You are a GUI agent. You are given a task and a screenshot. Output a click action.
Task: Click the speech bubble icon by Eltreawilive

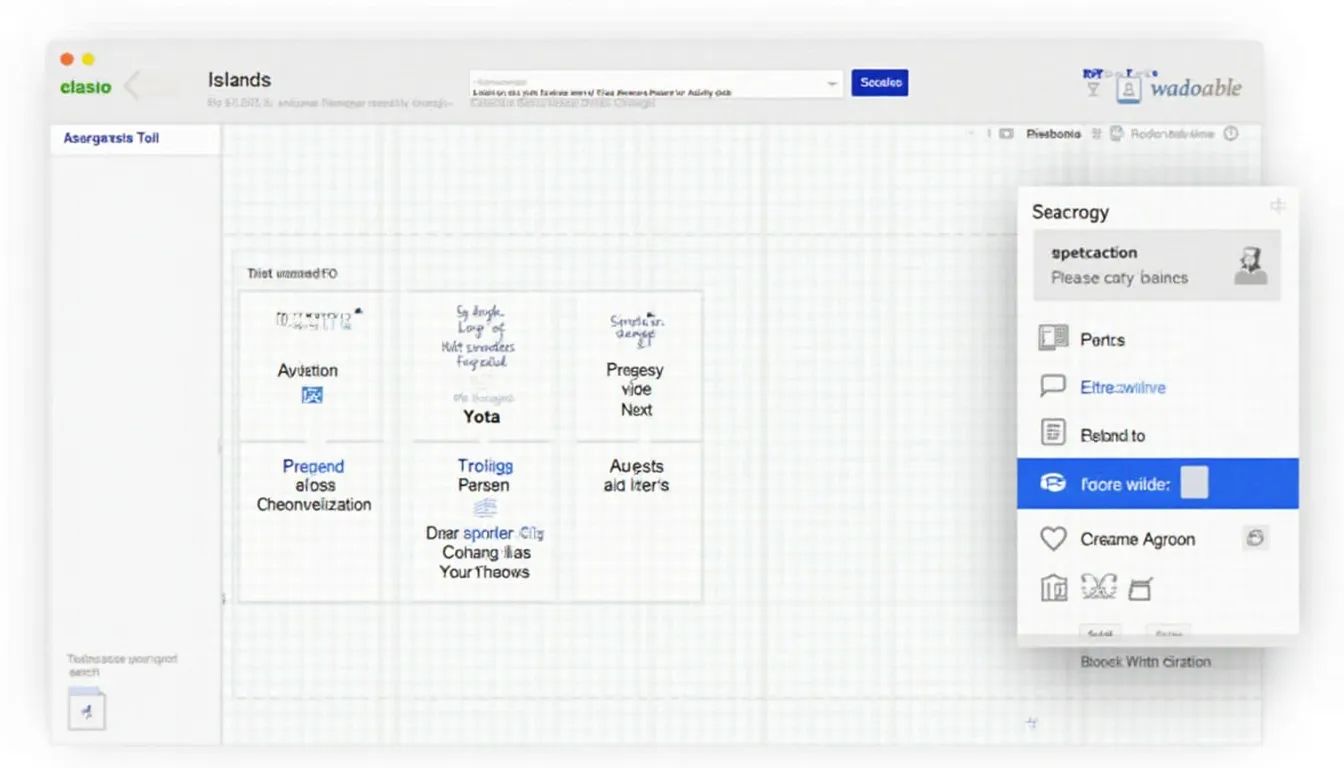pos(1053,386)
